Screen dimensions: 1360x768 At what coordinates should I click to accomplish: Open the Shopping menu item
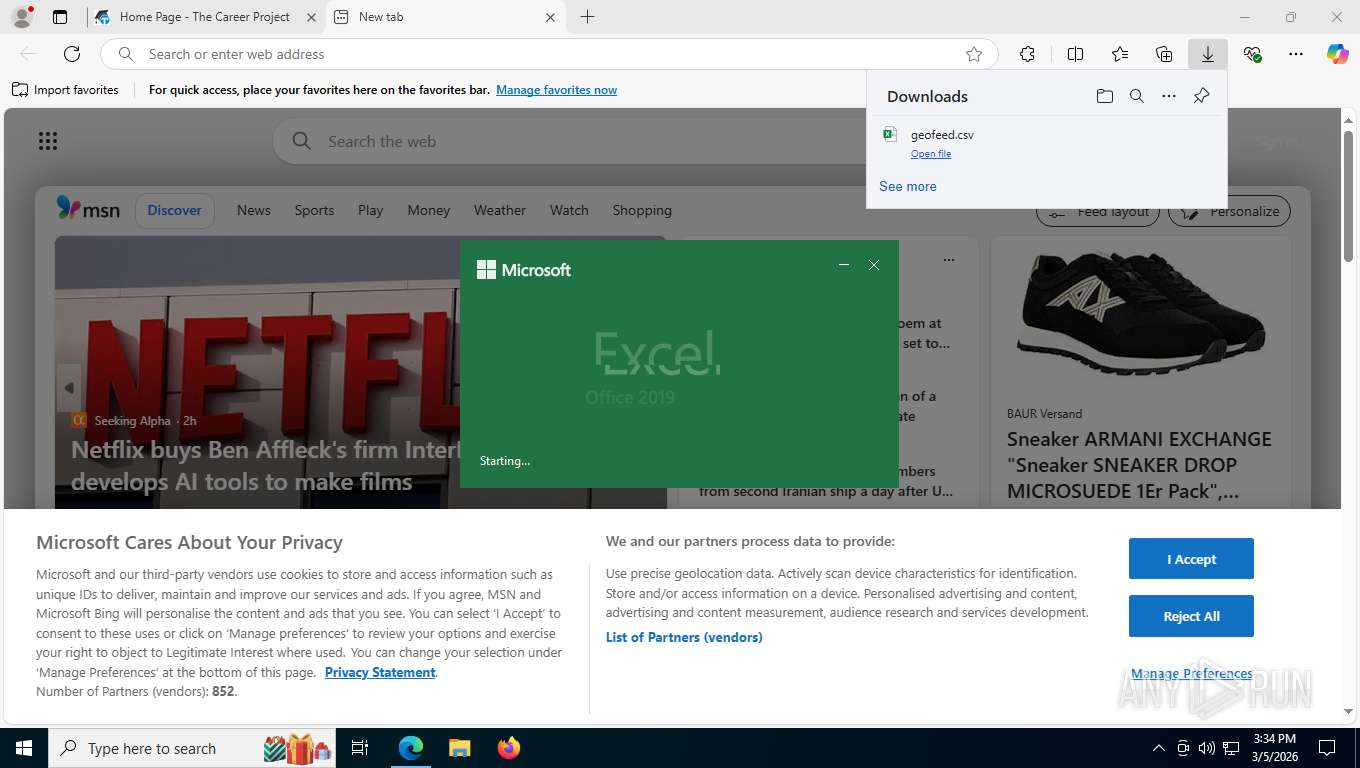tap(642, 210)
